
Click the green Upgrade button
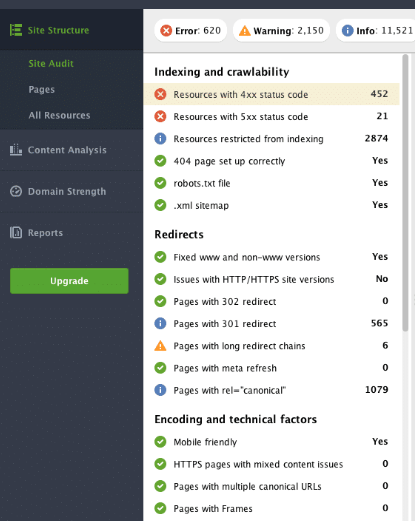pyautogui.click(x=69, y=281)
